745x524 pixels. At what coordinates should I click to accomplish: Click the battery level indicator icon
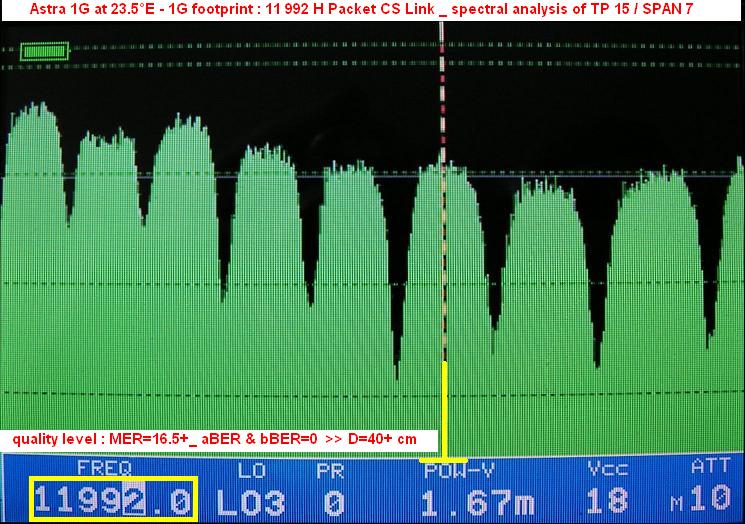pyautogui.click(x=44, y=51)
